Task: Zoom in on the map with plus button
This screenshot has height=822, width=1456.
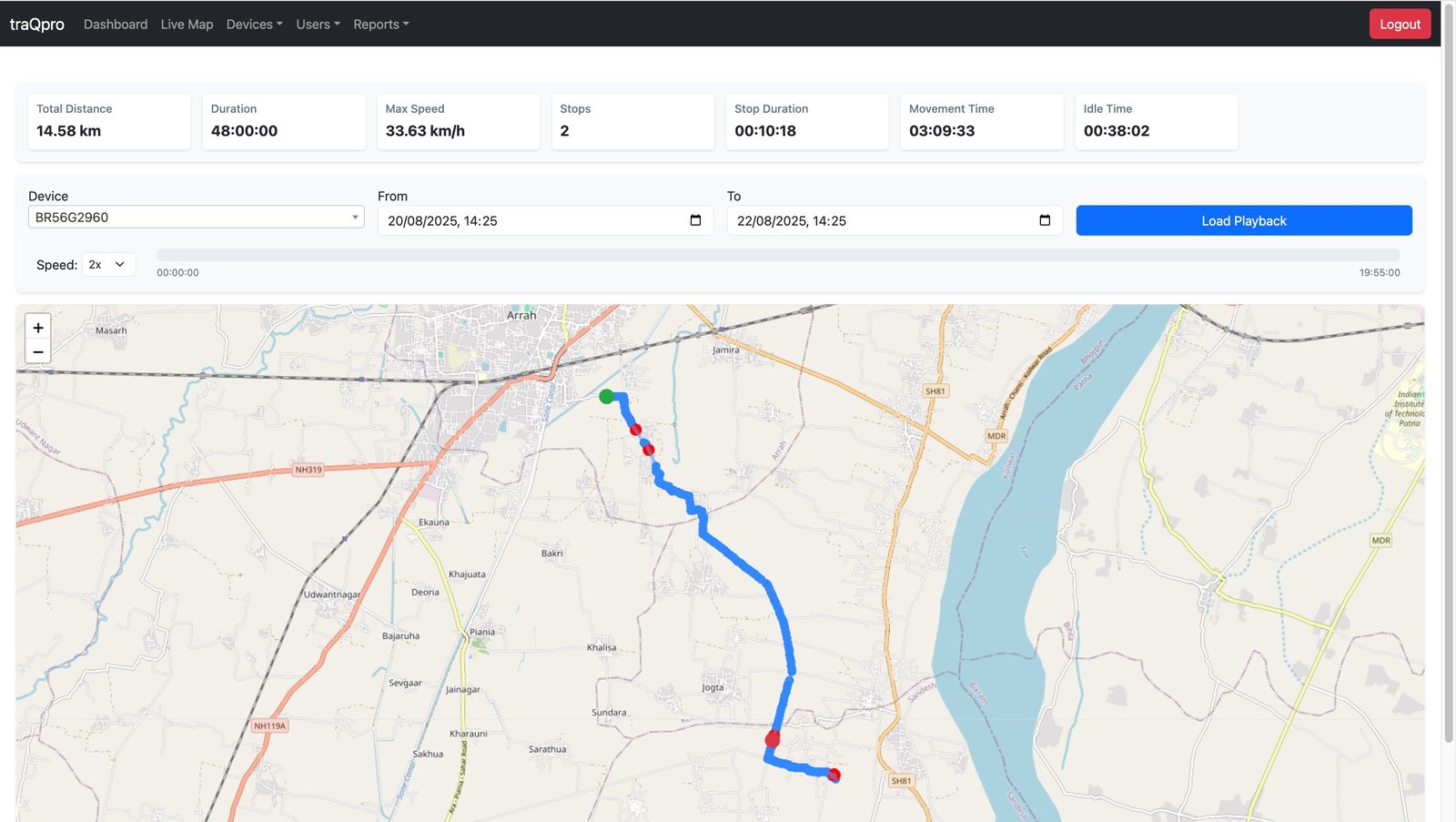Action: [37, 328]
